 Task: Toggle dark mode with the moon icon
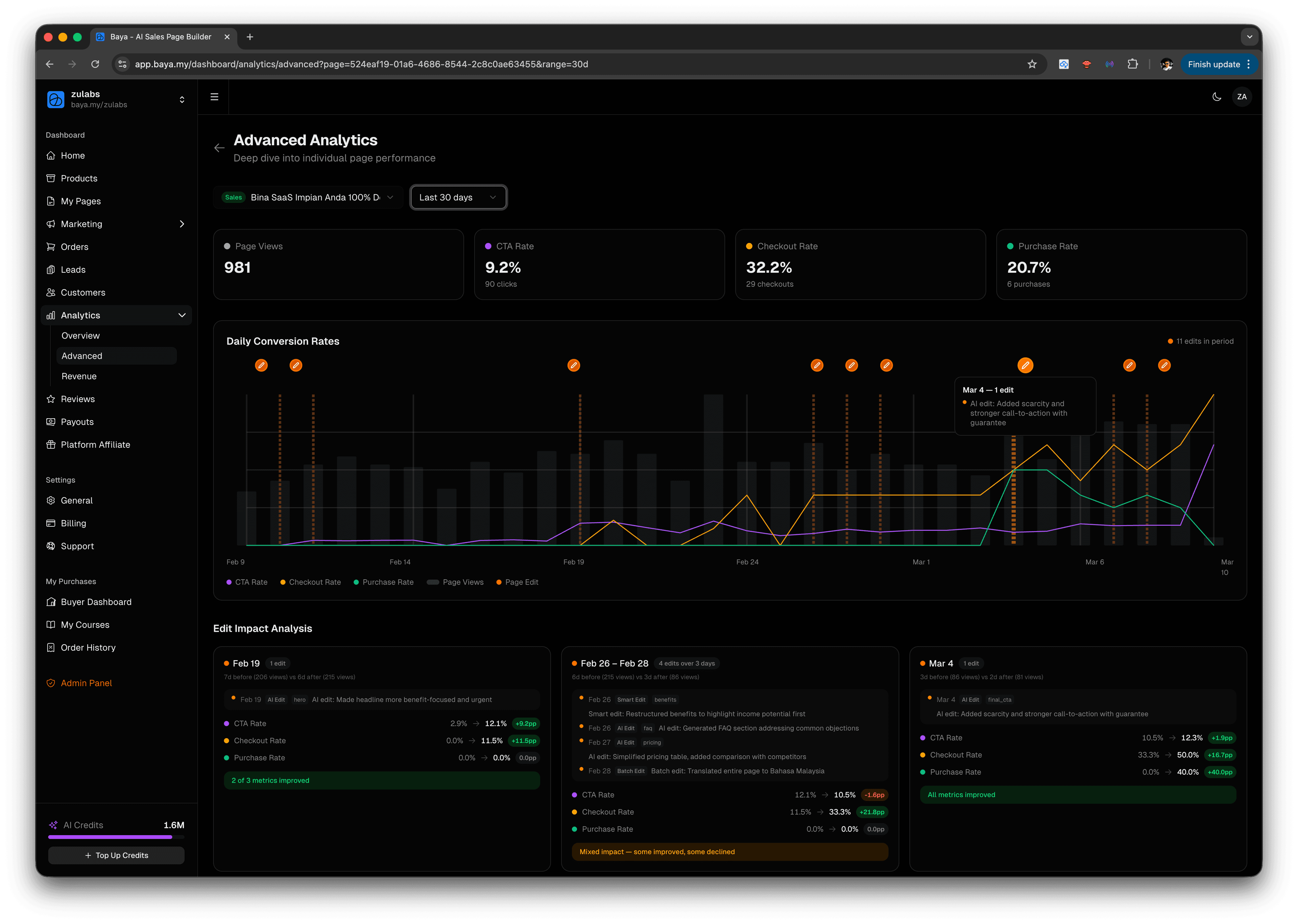point(1217,97)
